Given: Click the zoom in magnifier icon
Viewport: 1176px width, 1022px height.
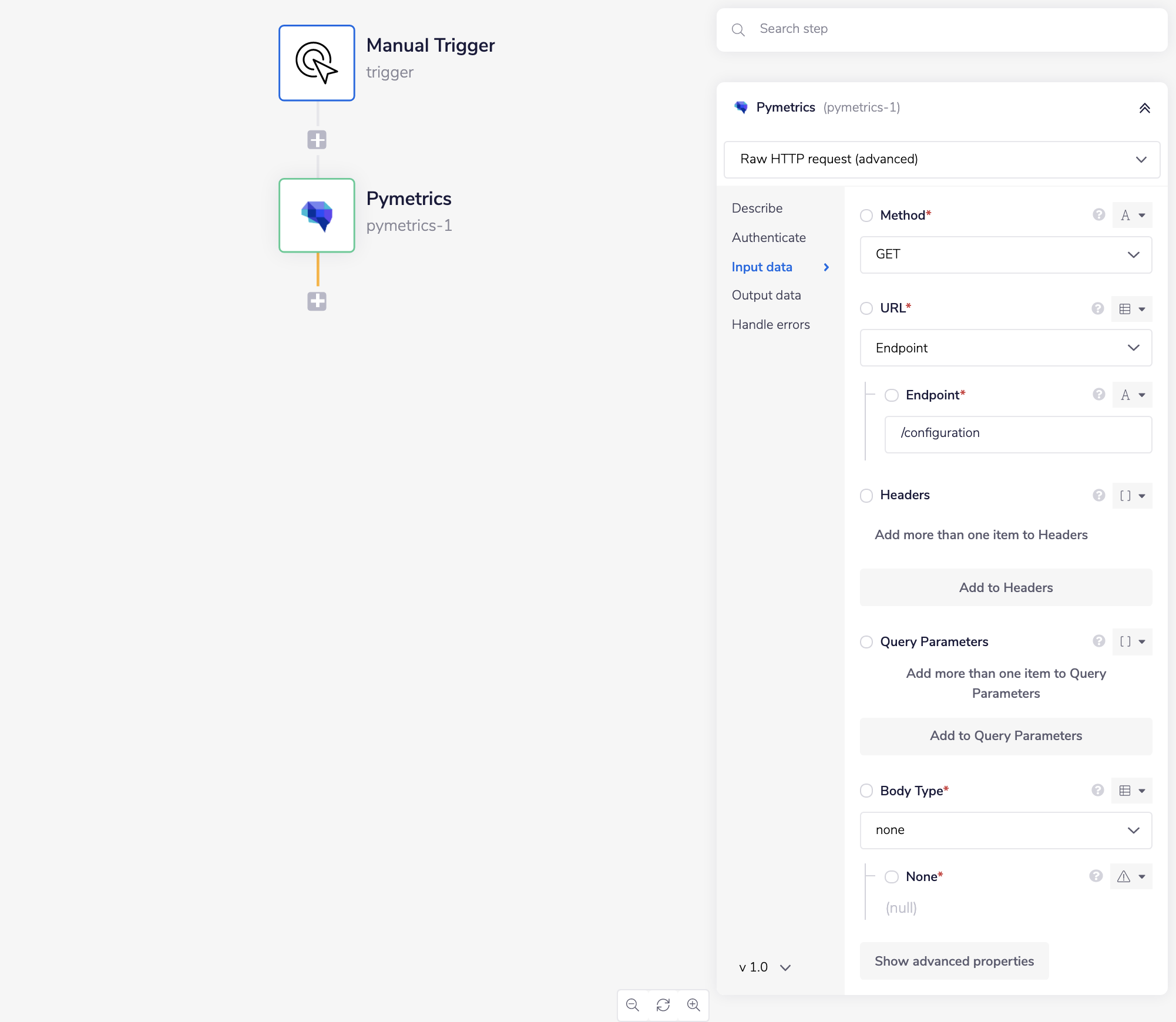Looking at the screenshot, I should coord(694,1005).
